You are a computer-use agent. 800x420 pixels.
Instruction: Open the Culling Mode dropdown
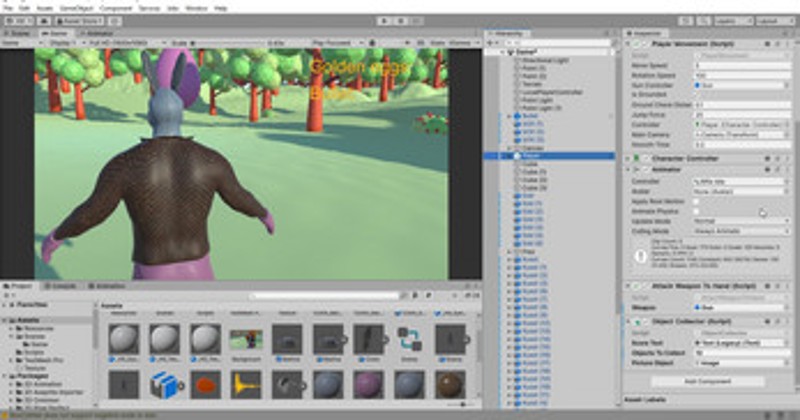coord(742,231)
